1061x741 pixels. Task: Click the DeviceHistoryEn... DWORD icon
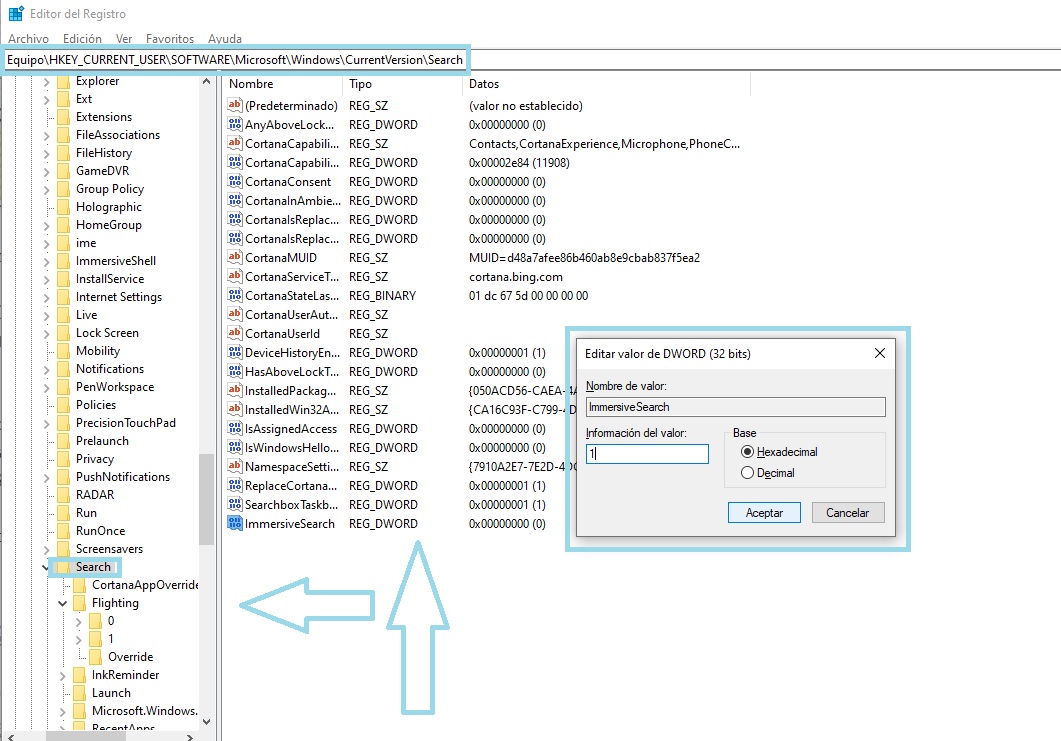(x=235, y=352)
